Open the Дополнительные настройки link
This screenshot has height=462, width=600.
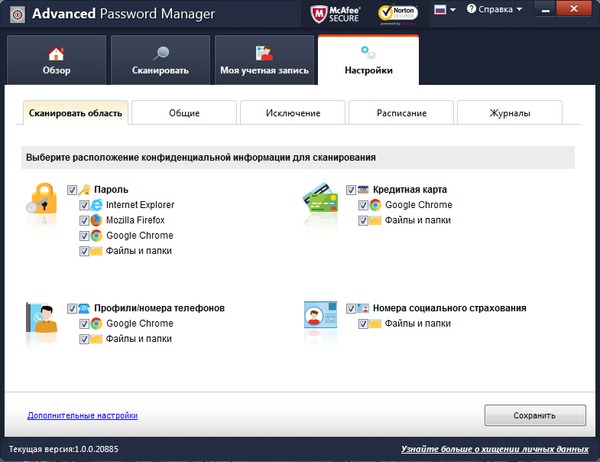(82, 415)
